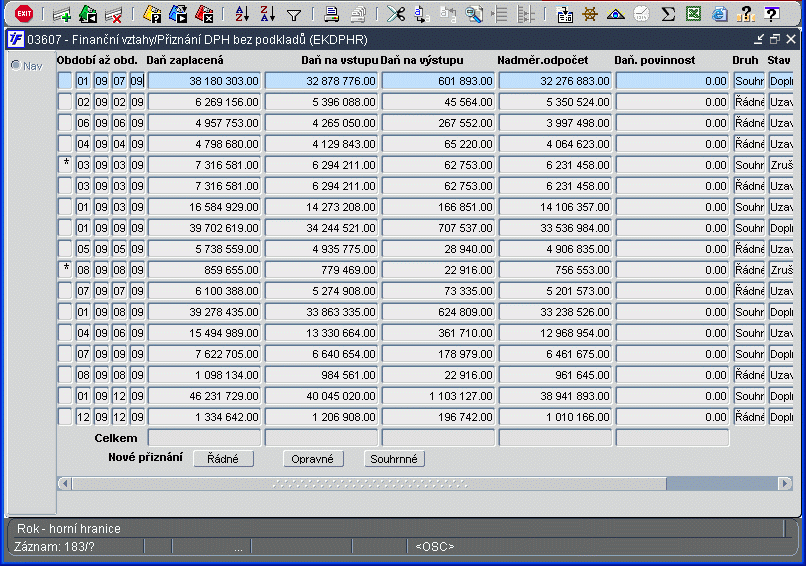Tick the selector box of row 1 334 642.00

coord(65,417)
